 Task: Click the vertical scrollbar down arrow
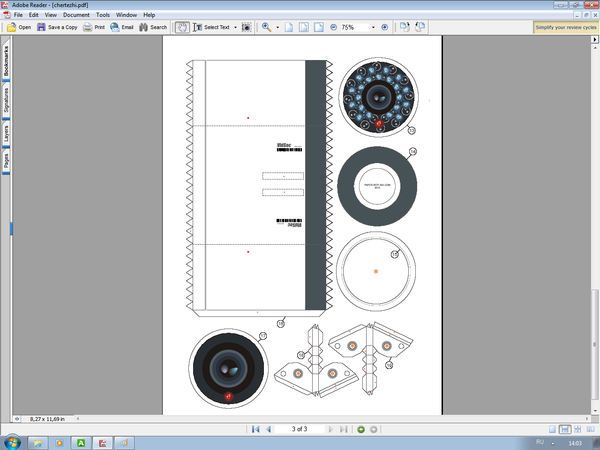coord(595,411)
